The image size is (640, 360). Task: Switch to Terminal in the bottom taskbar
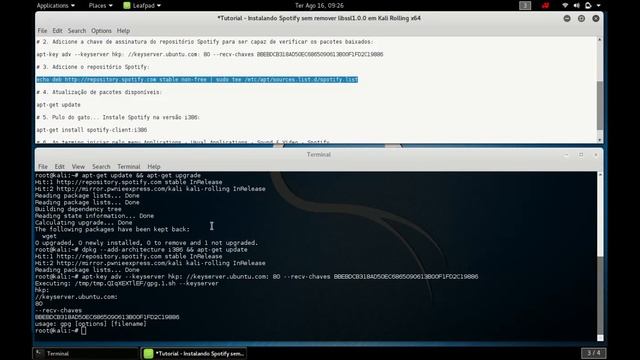coord(86,353)
